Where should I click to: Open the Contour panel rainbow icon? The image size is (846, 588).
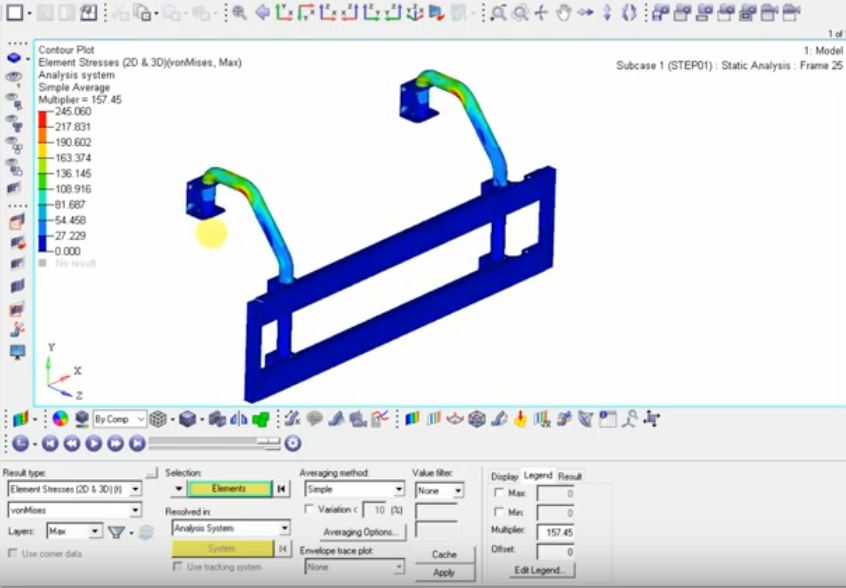(x=21, y=419)
